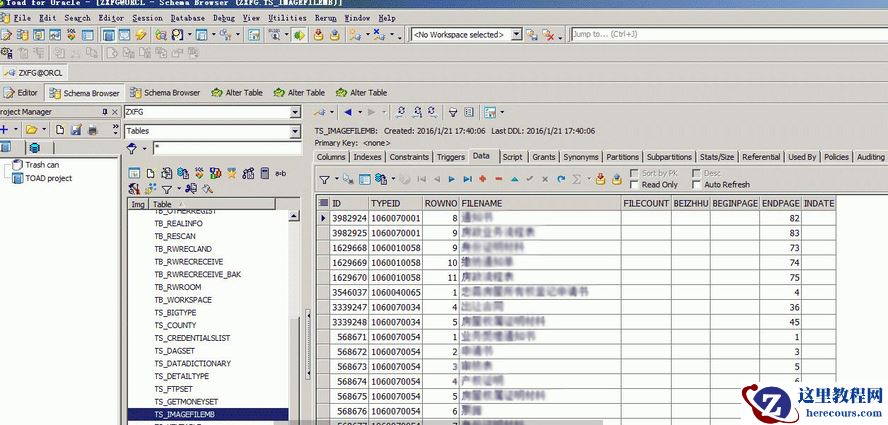The image size is (888, 425).
Task: Click the Trash can icon in Project Manager
Action: coord(17,165)
